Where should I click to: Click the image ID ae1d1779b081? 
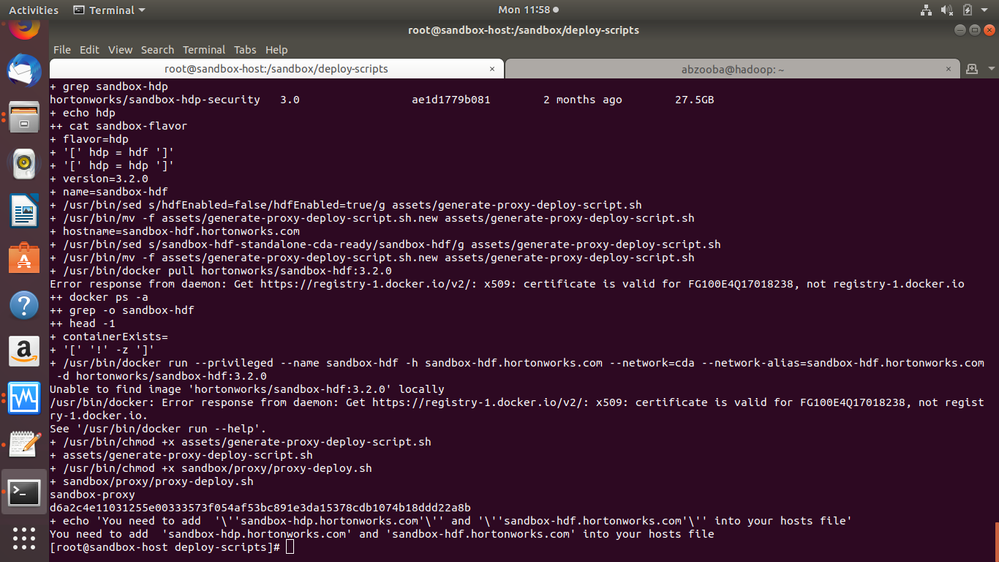pyautogui.click(x=451, y=100)
